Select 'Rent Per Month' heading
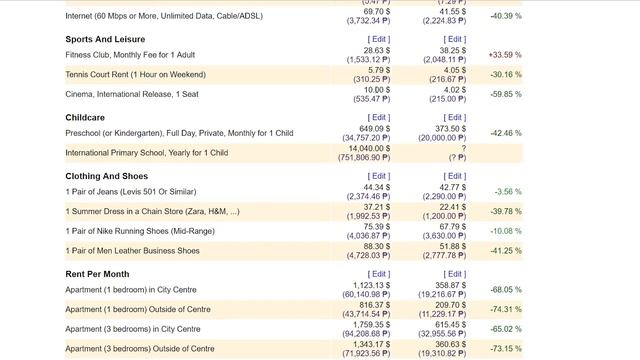 tap(97, 274)
